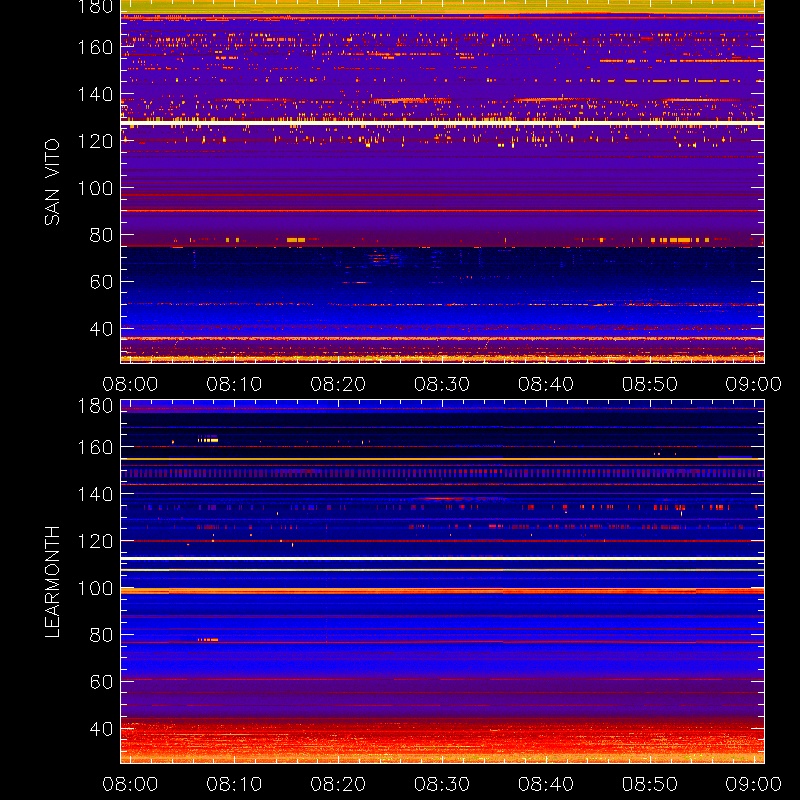Screen dimensions: 800x800
Task: Select the 120 tick label on SAN VITO axis
Action: pyautogui.click(x=95, y=141)
